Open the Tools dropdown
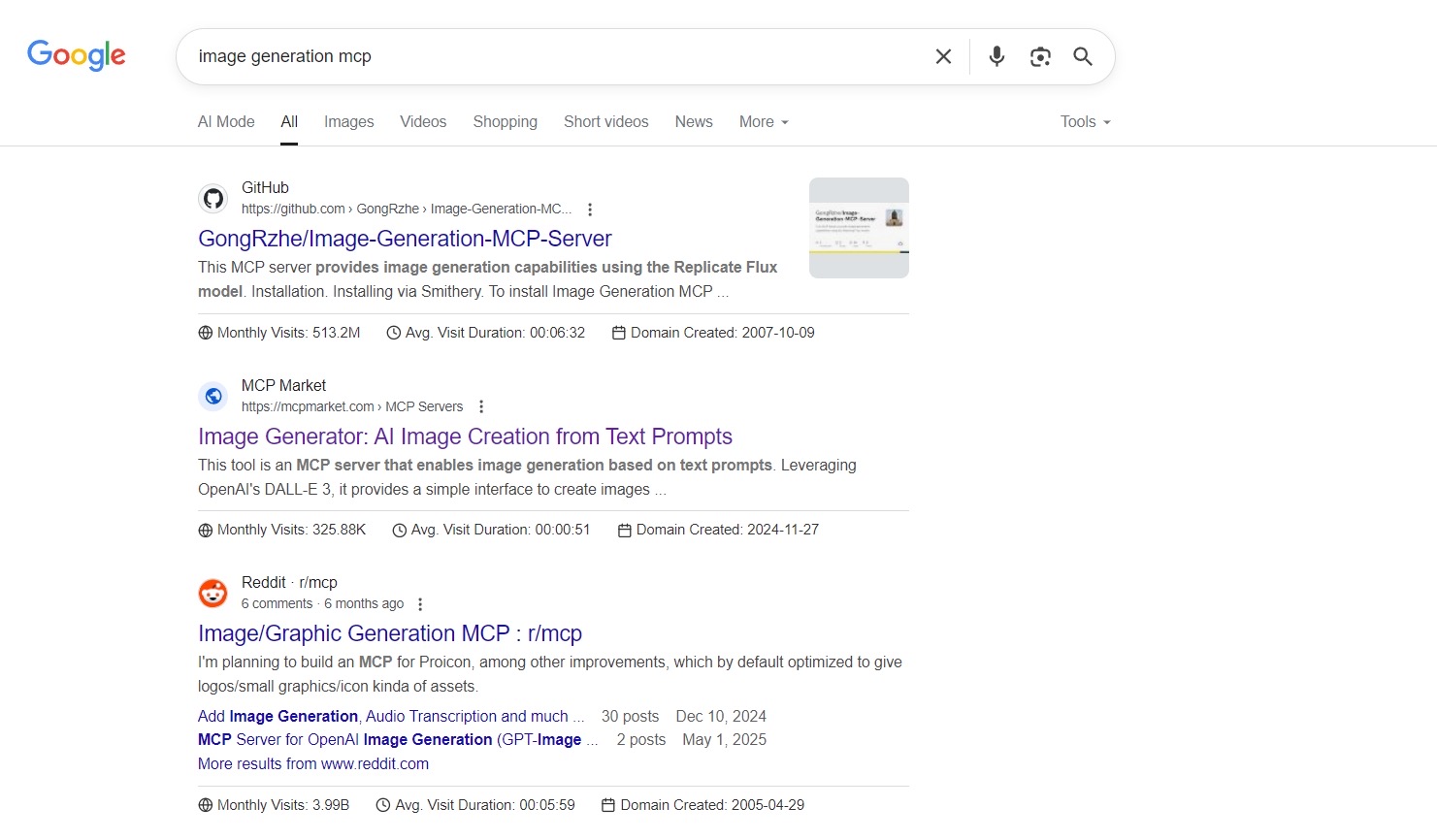 [1085, 122]
